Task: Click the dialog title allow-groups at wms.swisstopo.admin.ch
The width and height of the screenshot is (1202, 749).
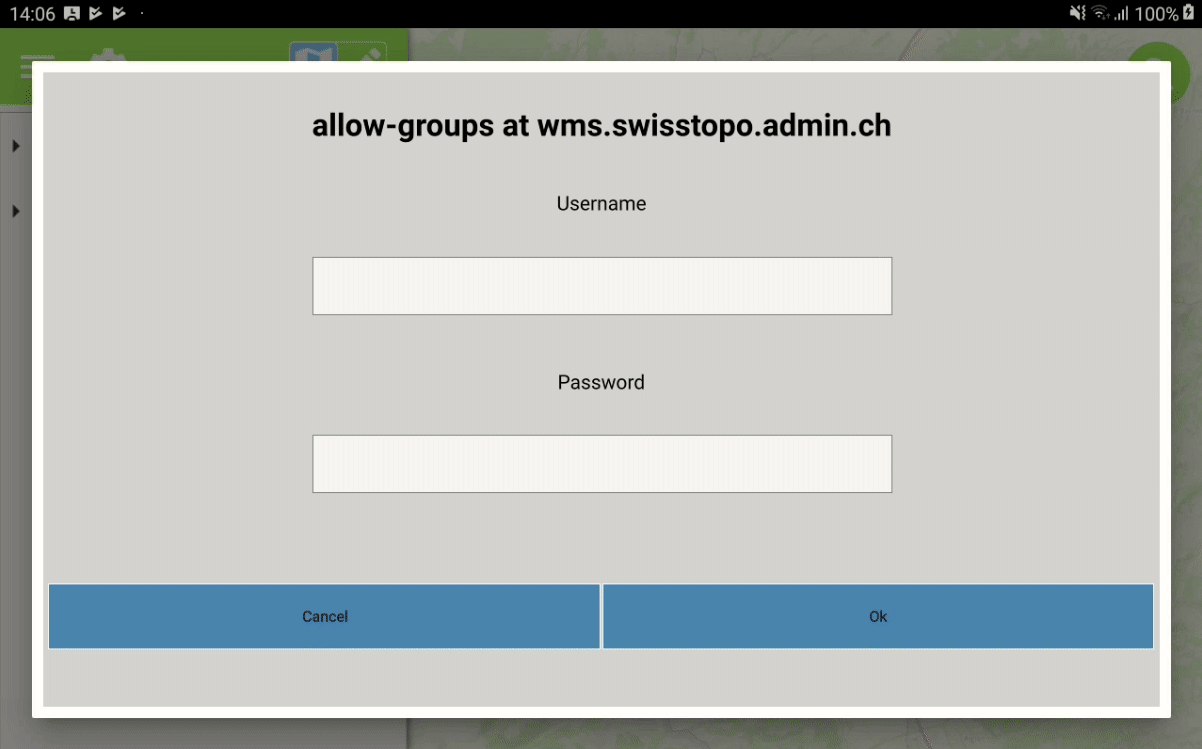Action: [x=601, y=126]
